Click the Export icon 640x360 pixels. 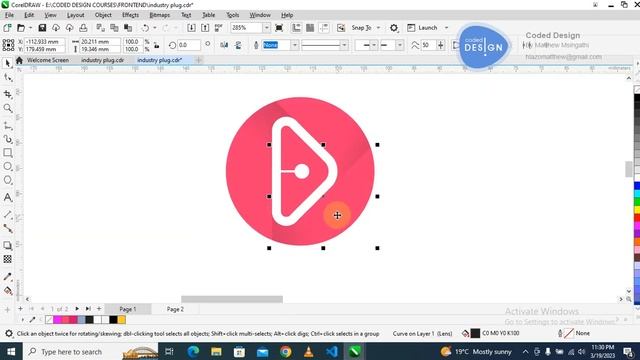tap(205, 28)
